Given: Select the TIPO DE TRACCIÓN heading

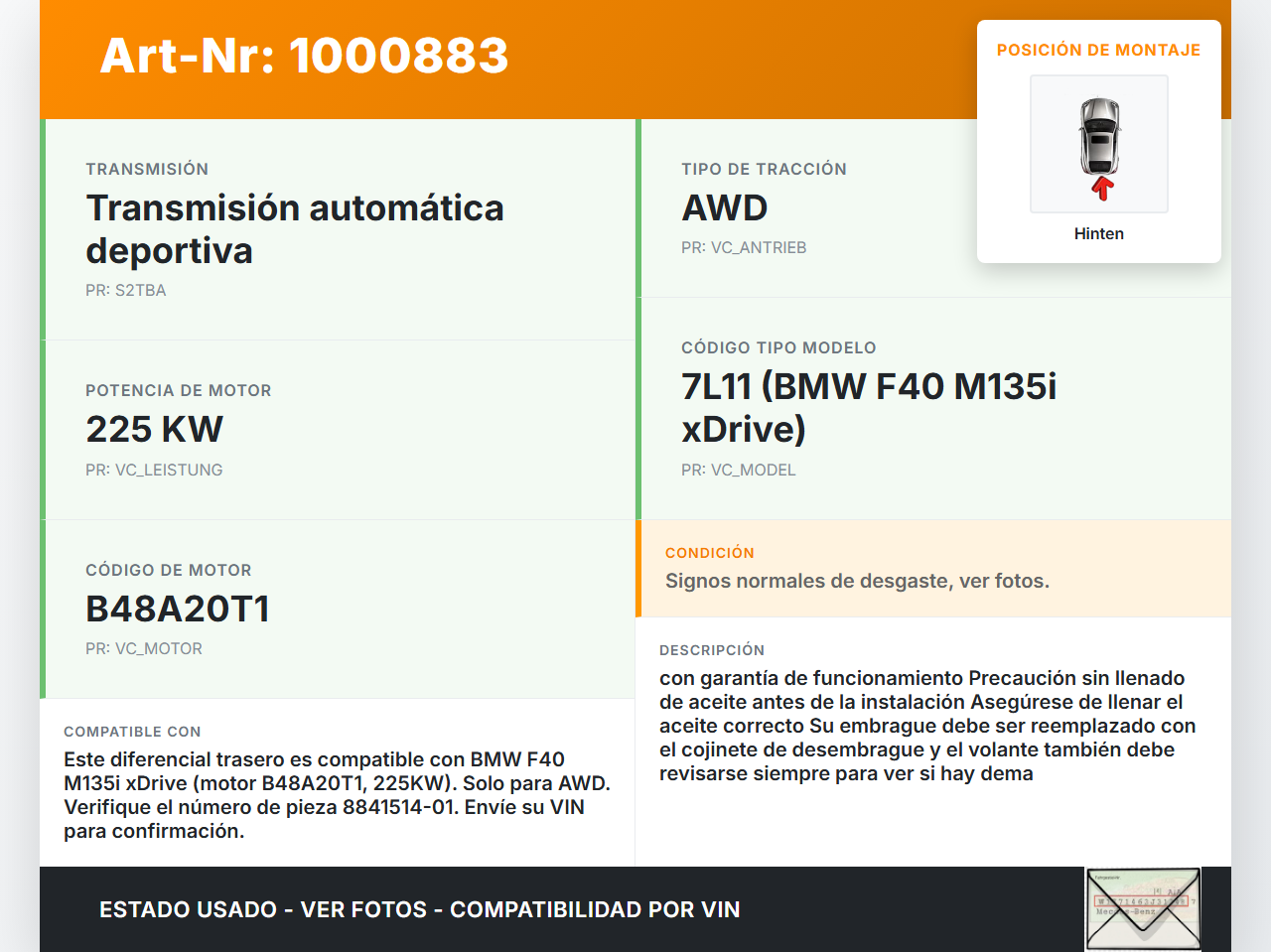Looking at the screenshot, I should point(764,169).
